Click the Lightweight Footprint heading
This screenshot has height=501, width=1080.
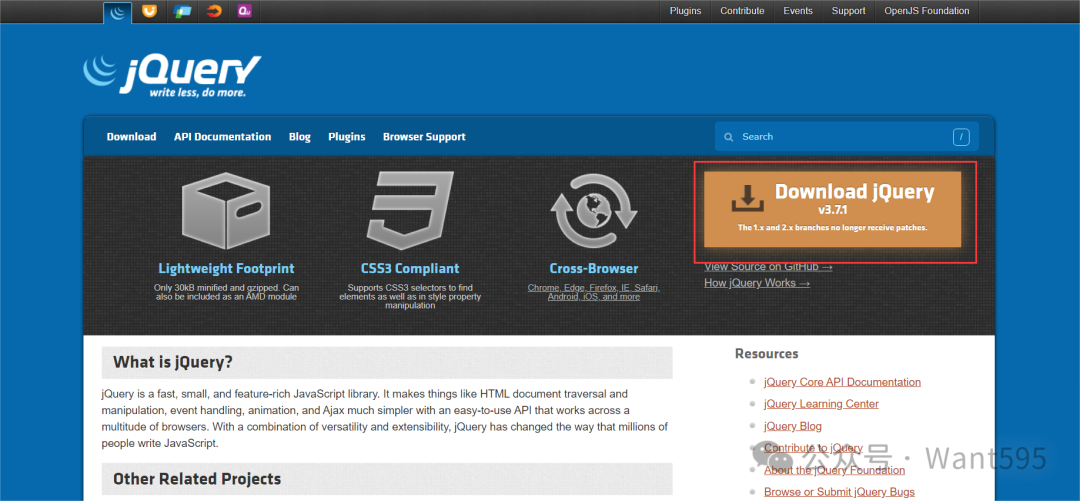[227, 269]
